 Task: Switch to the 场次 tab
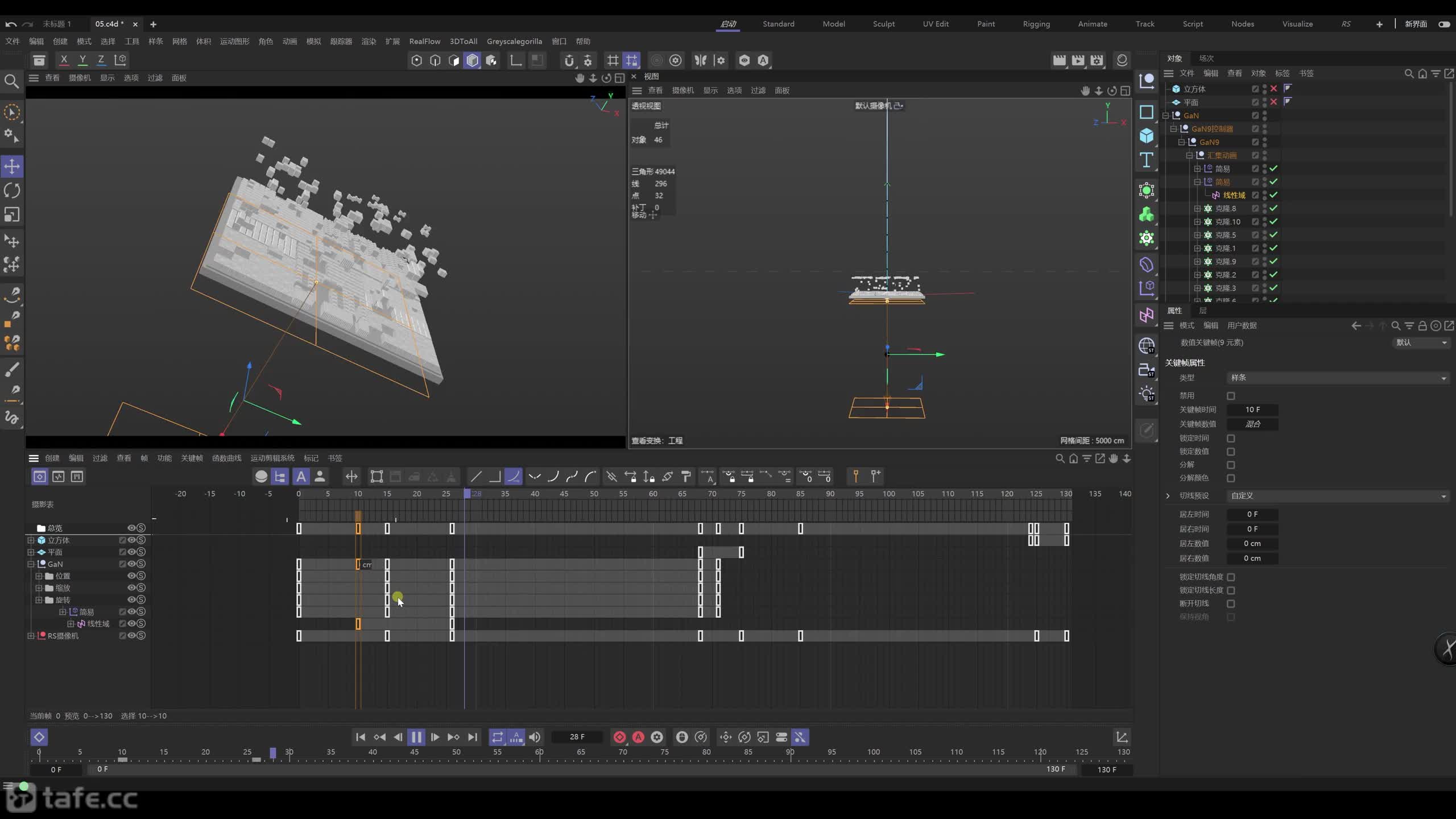[x=1206, y=58]
